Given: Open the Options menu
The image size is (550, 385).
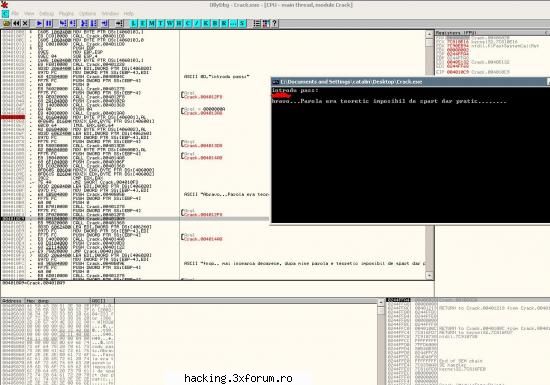Looking at the screenshot, I should tap(87, 13).
